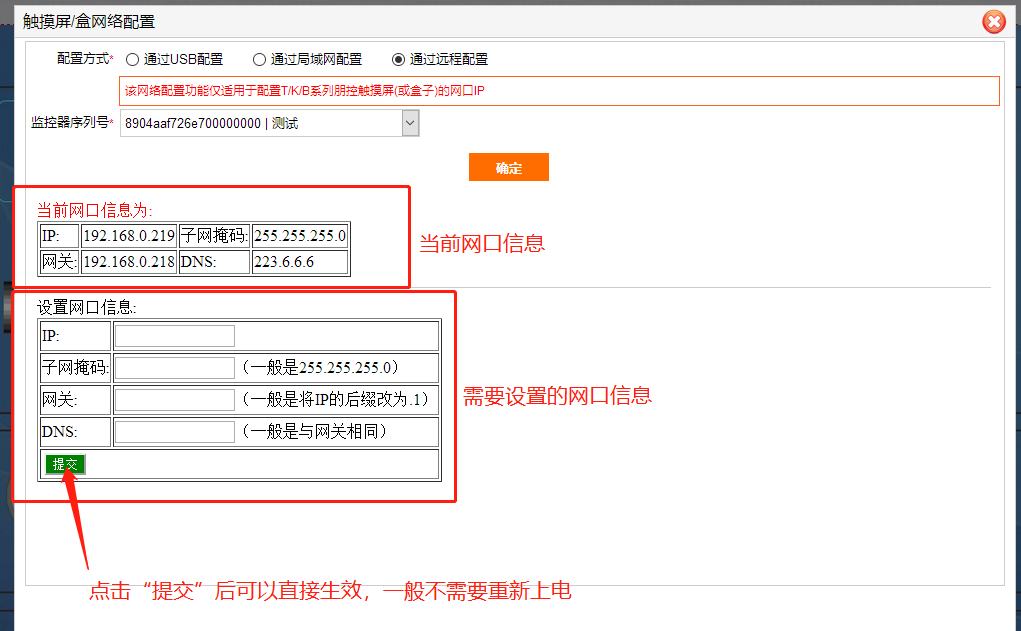Choose the 通过局域网配置 radio option
The height and width of the screenshot is (631, 1021).
[x=260, y=60]
